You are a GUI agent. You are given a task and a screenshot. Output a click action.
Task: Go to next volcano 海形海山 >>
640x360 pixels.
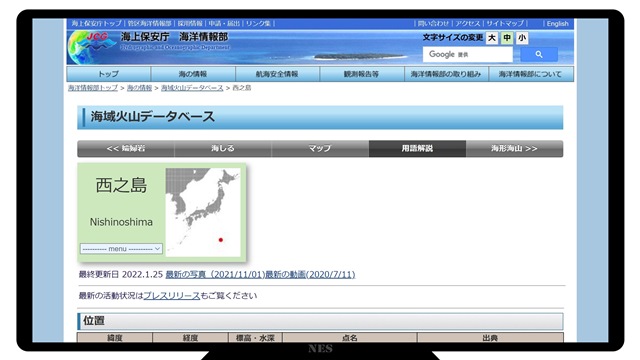(514, 149)
